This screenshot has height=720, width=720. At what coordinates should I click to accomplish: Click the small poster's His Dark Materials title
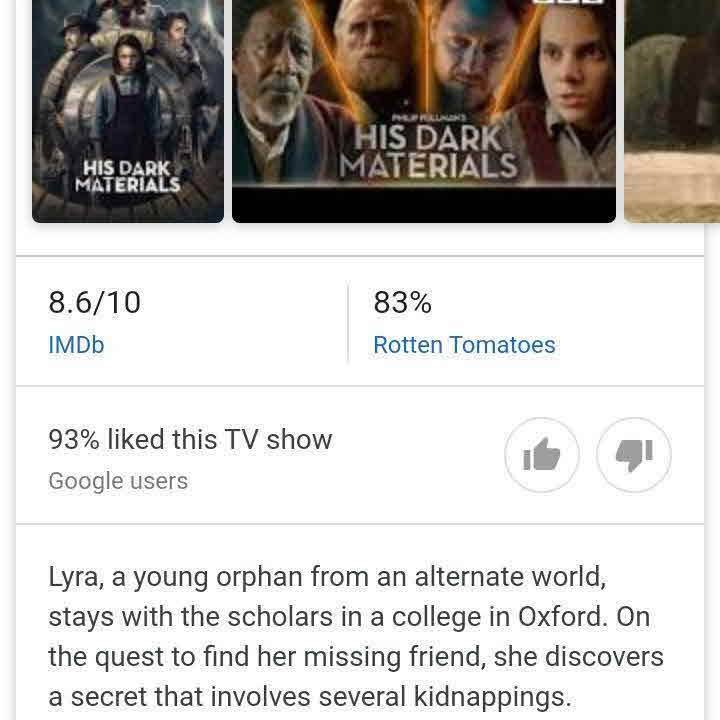[128, 176]
